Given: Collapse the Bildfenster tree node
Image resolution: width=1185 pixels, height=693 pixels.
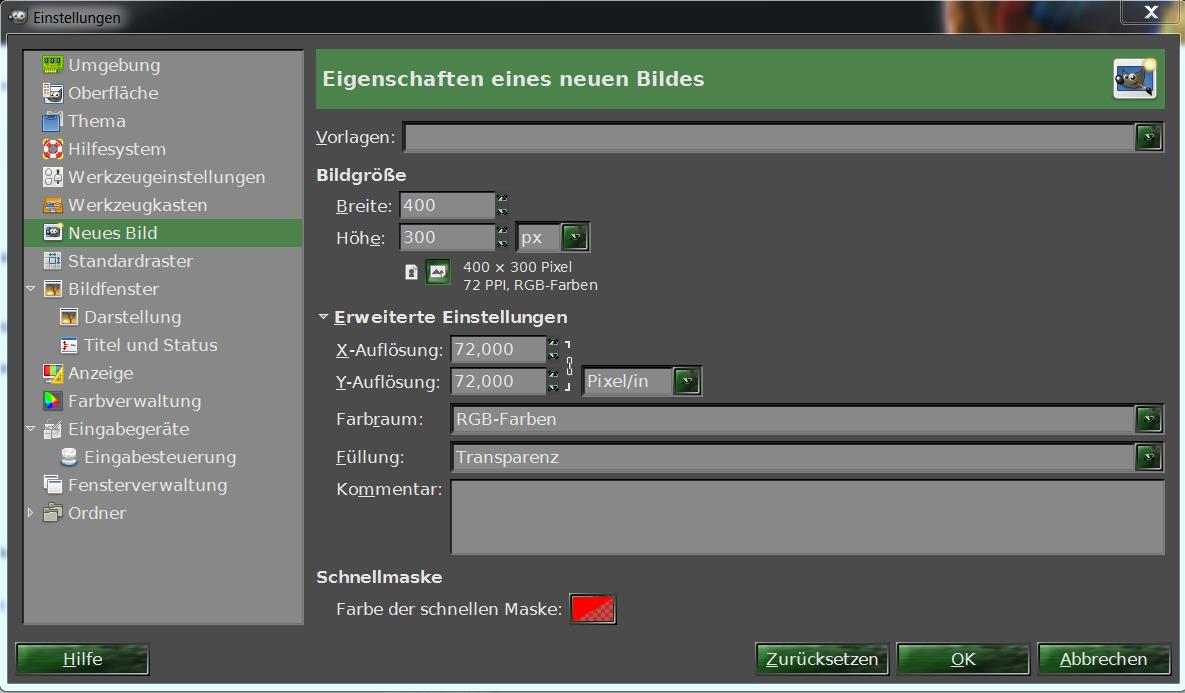Looking at the screenshot, I should tap(31, 289).
